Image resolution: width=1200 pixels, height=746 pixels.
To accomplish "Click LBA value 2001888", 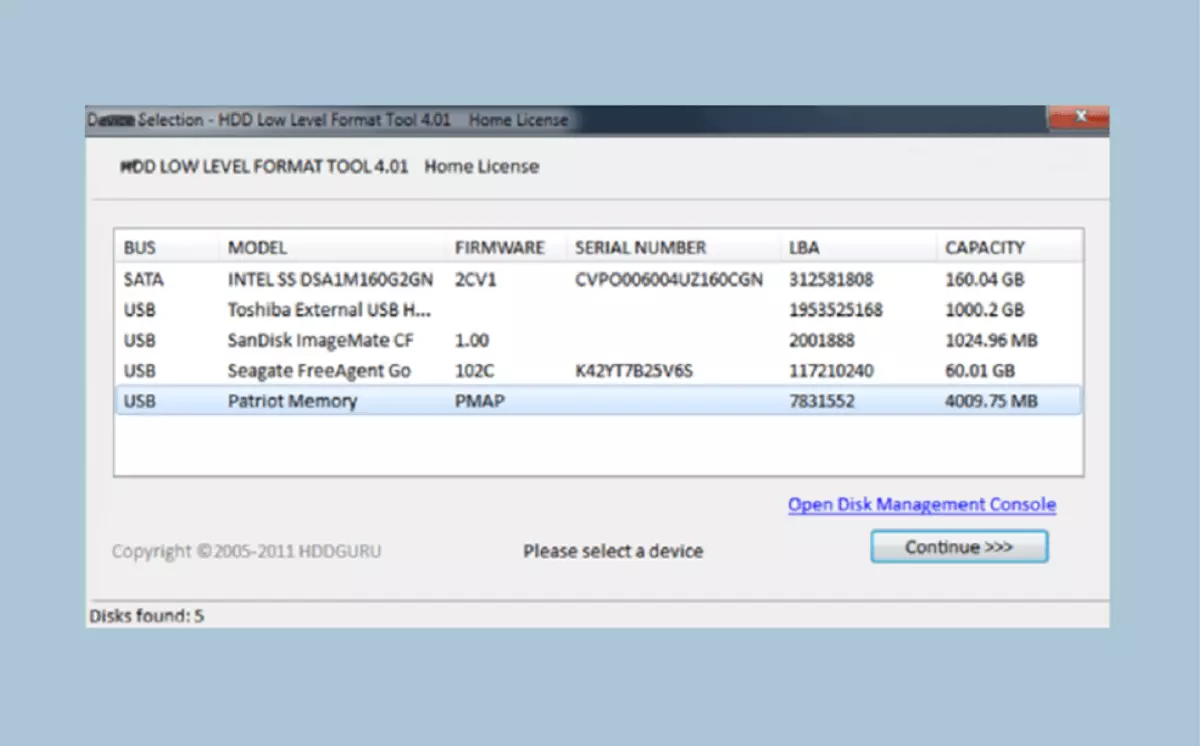I will [x=821, y=340].
